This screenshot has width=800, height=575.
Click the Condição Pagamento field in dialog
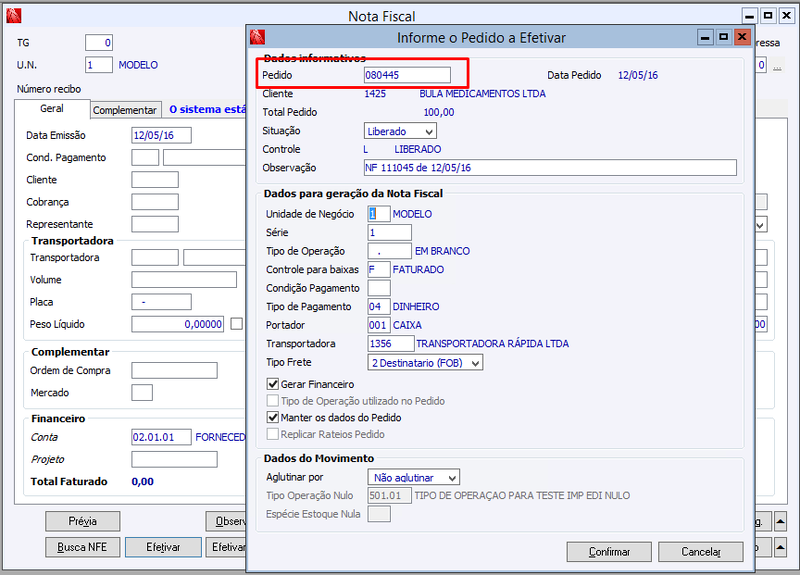coord(379,288)
